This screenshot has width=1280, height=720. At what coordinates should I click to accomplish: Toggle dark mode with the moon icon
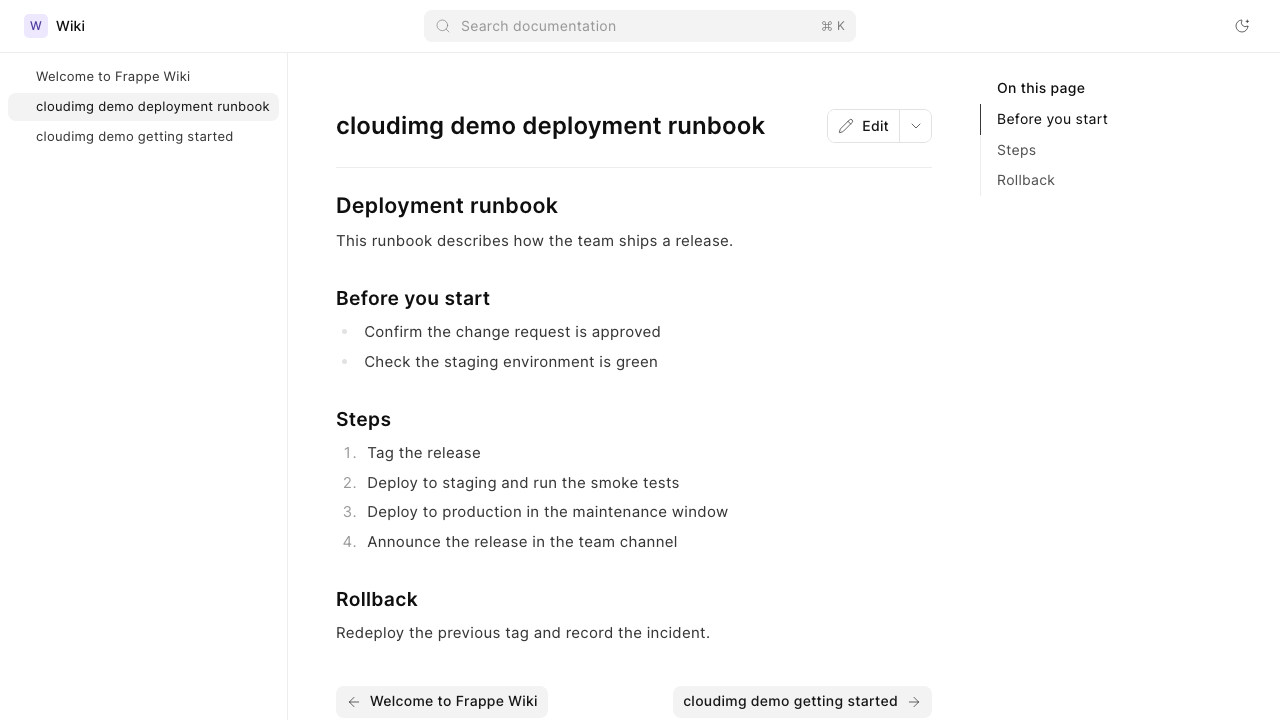pos(1242,26)
